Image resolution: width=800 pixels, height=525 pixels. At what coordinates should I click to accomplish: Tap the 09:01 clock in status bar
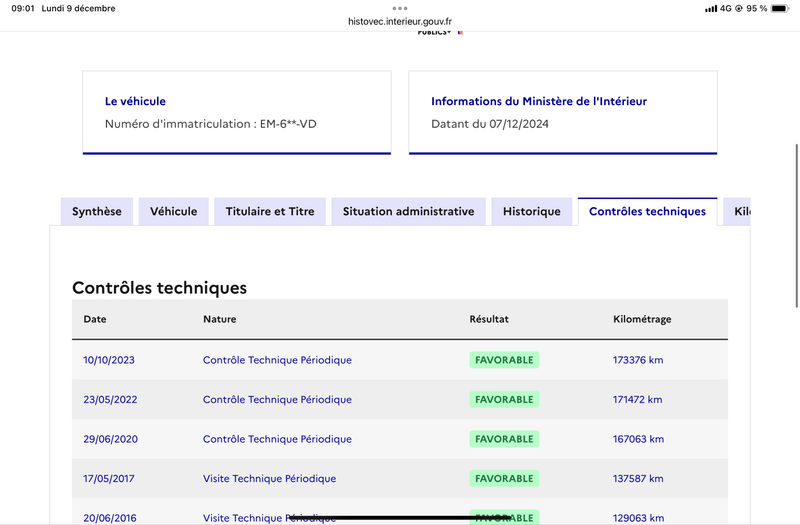(23, 8)
